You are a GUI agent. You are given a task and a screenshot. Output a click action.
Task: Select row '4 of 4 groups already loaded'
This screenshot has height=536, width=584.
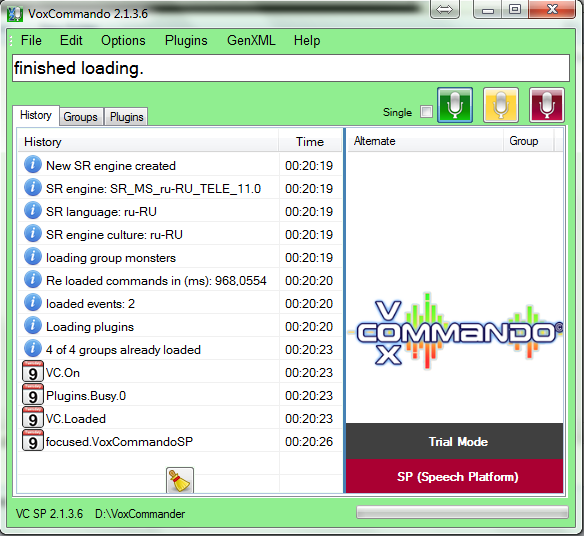[x=180, y=349]
